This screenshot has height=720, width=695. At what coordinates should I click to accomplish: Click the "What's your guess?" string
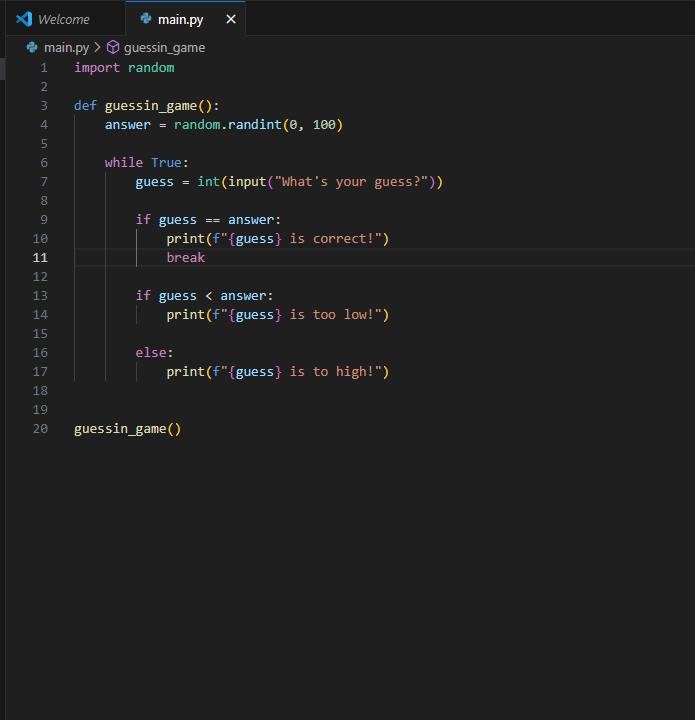pyautogui.click(x=355, y=181)
